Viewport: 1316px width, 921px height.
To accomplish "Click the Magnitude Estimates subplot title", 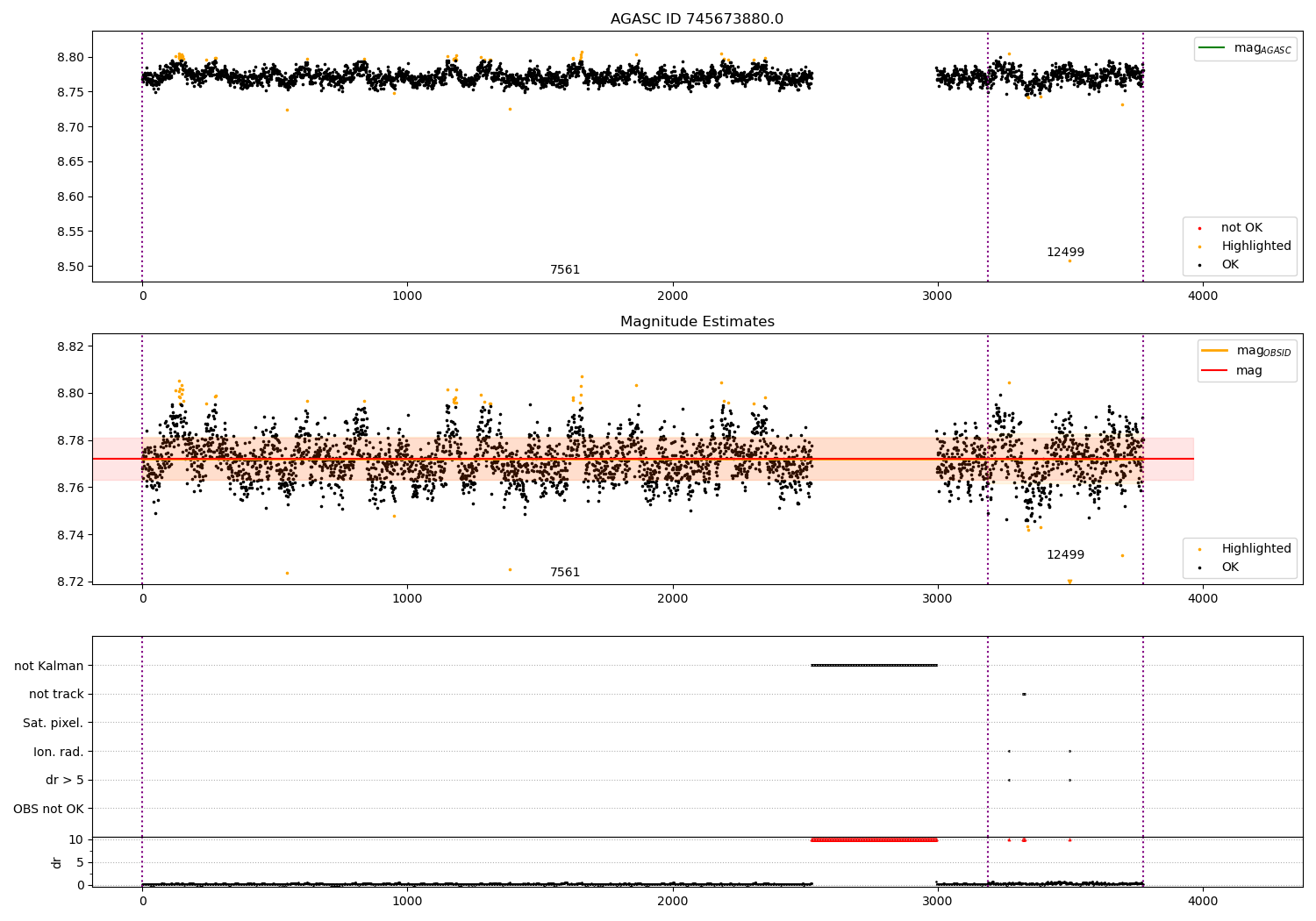I will (697, 322).
